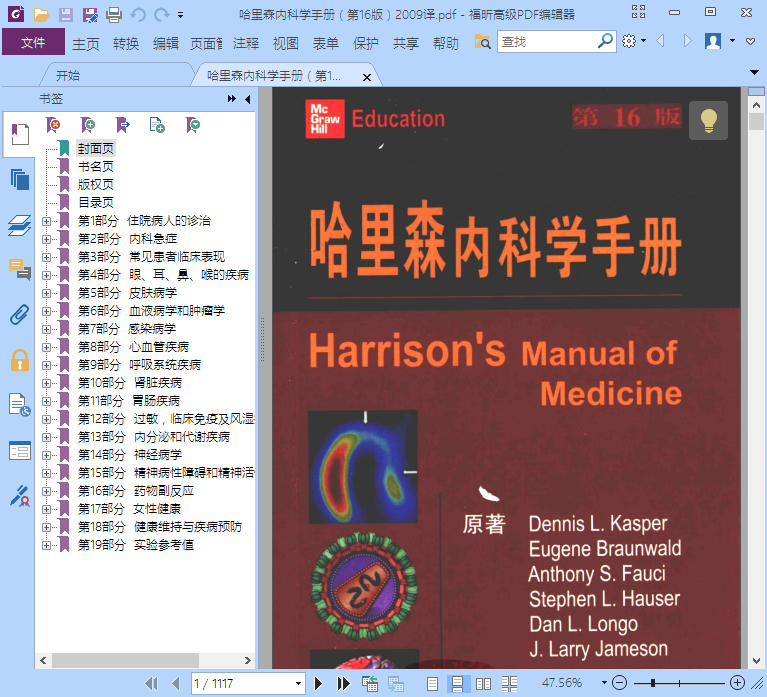
Task: Go to the first page
Action: click(x=152, y=683)
